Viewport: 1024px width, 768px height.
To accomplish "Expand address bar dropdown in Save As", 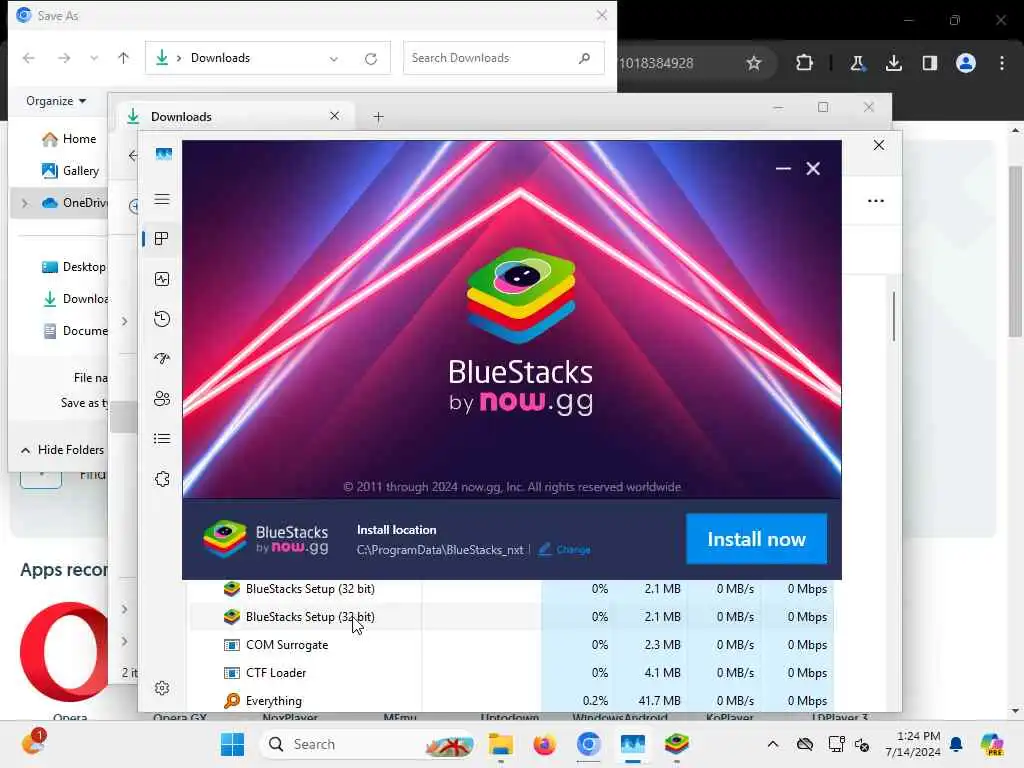I will pos(334,59).
